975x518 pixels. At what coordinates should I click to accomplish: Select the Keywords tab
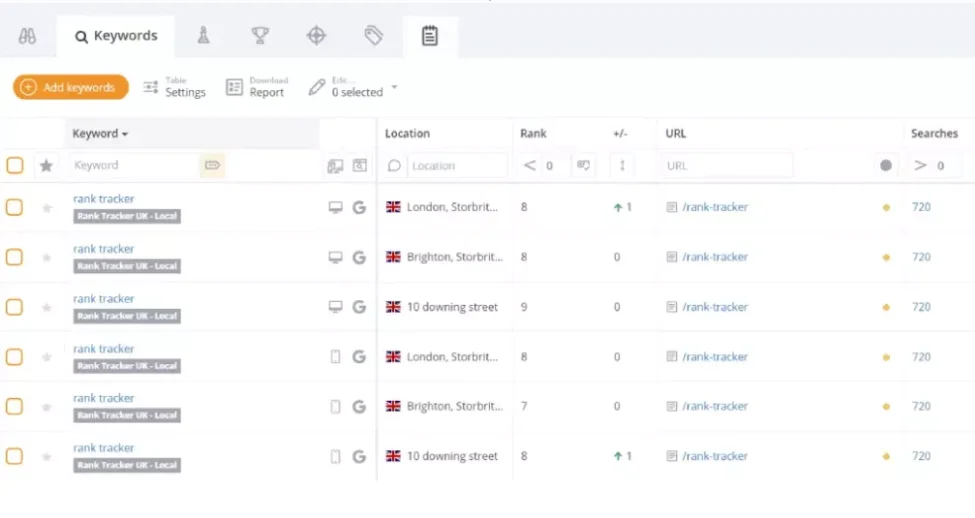pyautogui.click(x=116, y=36)
